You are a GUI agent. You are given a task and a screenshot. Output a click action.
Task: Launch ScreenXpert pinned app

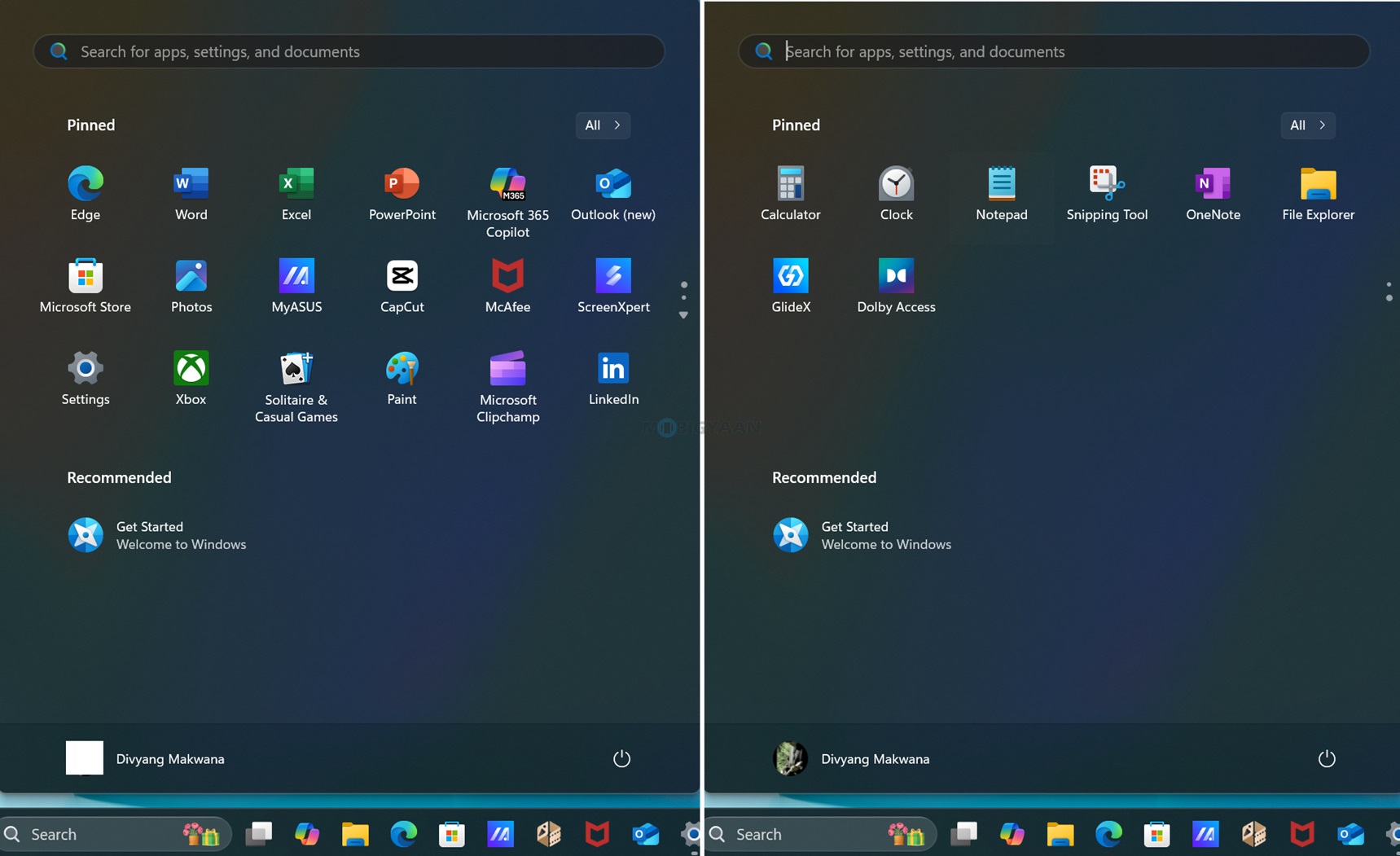[613, 286]
